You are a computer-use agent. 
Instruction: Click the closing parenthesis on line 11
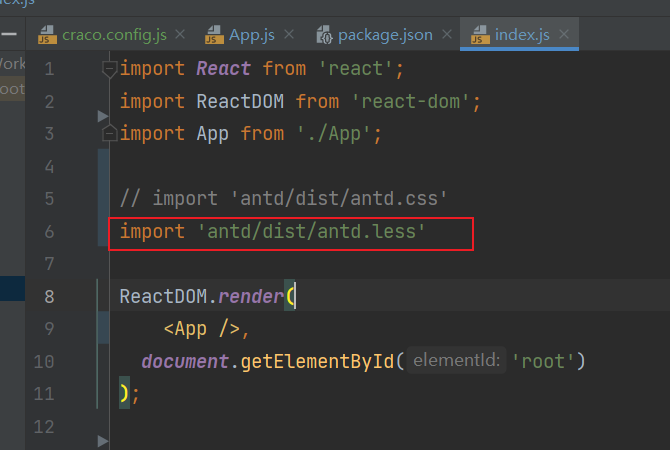click(x=124, y=393)
